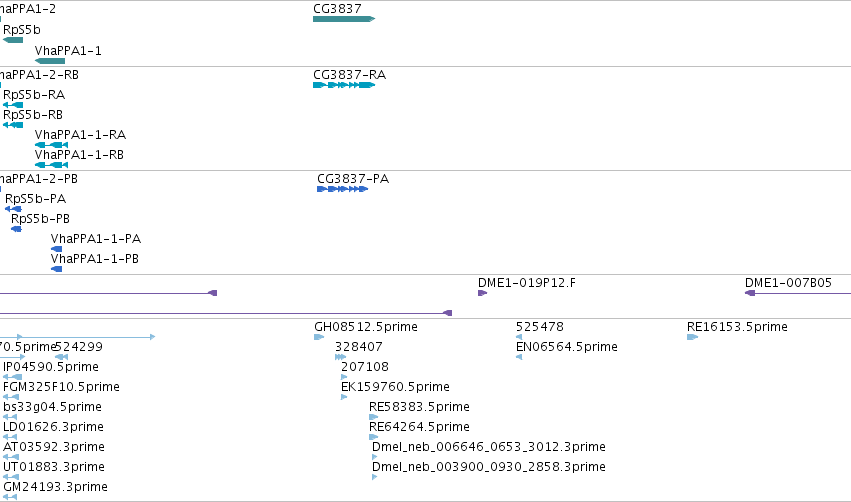
Task: Click the AT03592.3prime label
Action: pos(54,447)
